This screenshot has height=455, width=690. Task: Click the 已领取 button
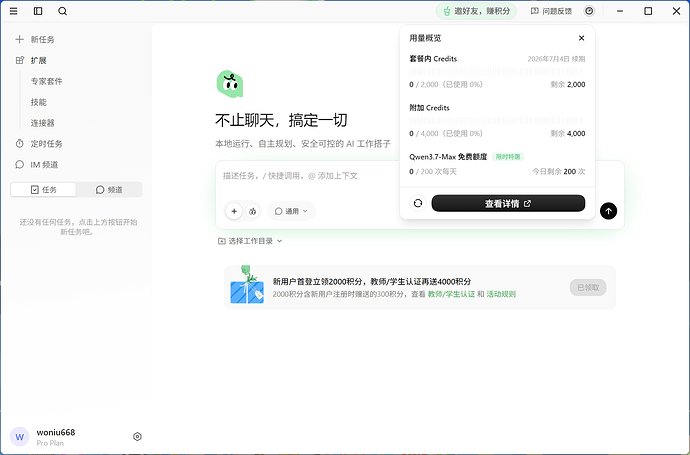click(588, 287)
